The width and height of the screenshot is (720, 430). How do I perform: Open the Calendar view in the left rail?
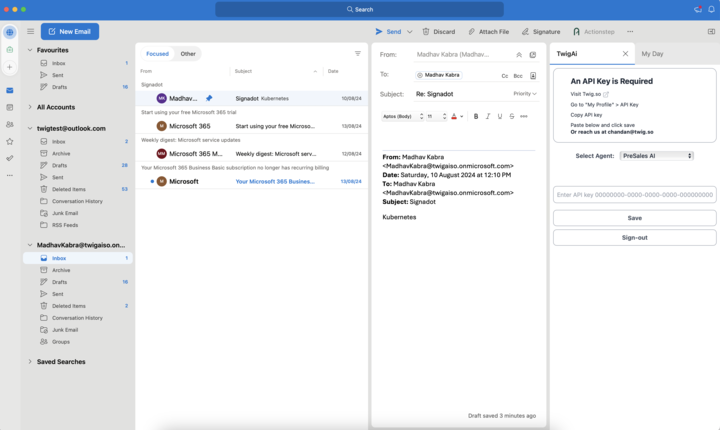pos(10,107)
